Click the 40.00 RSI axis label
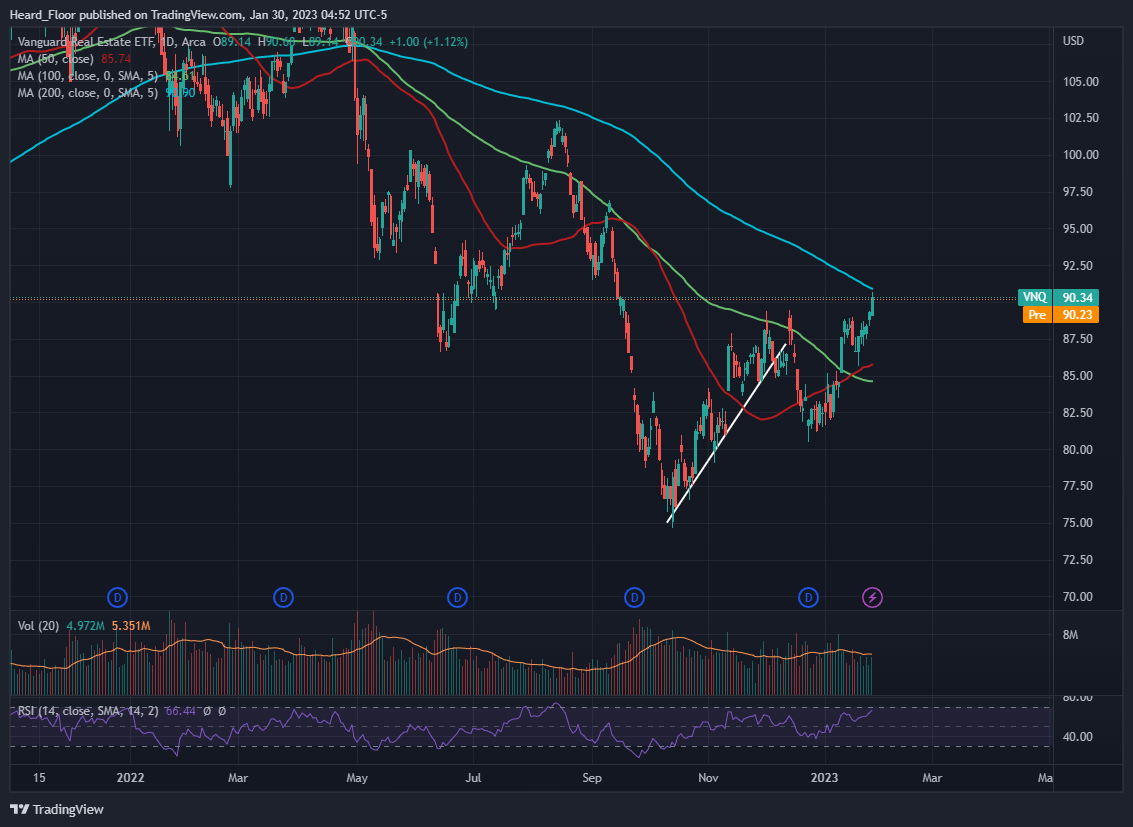Image resolution: width=1133 pixels, height=827 pixels. click(1078, 737)
